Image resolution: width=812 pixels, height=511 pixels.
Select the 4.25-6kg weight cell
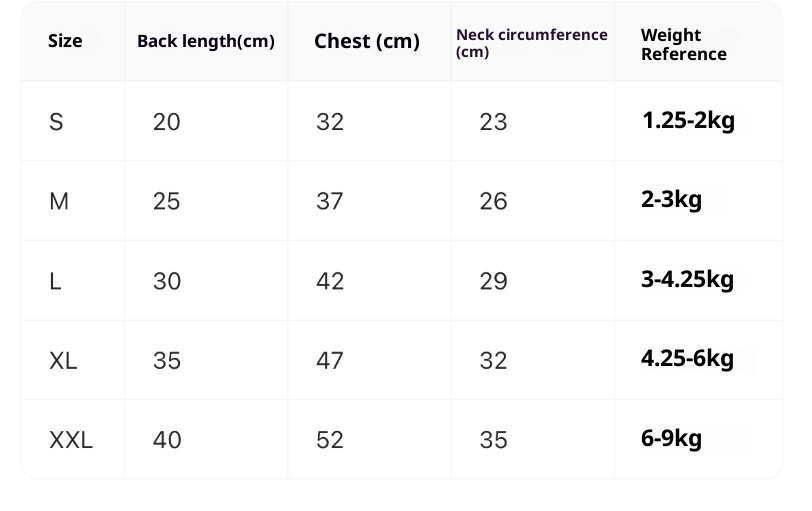pyautogui.click(x=687, y=358)
